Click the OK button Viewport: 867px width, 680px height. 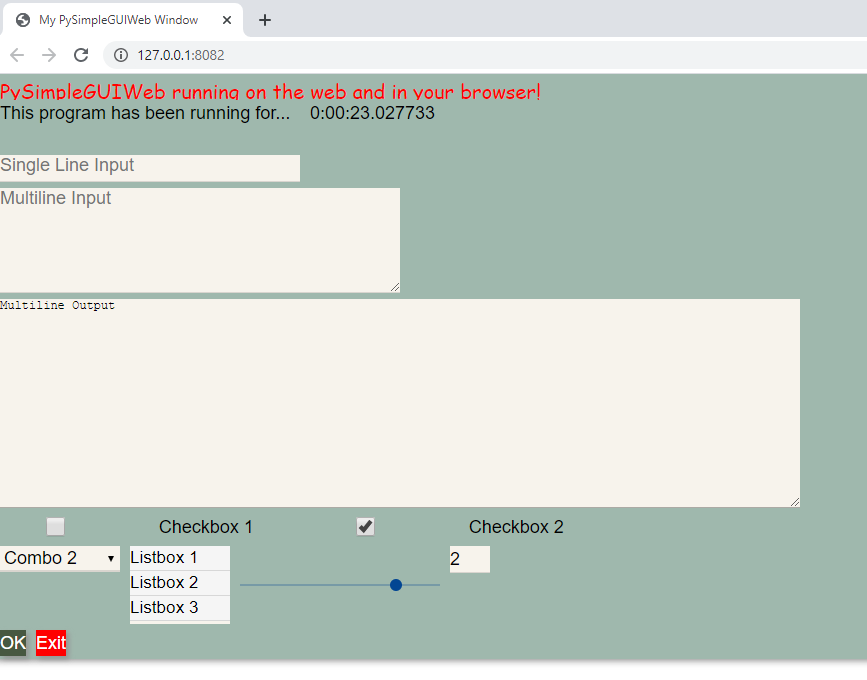[13, 643]
